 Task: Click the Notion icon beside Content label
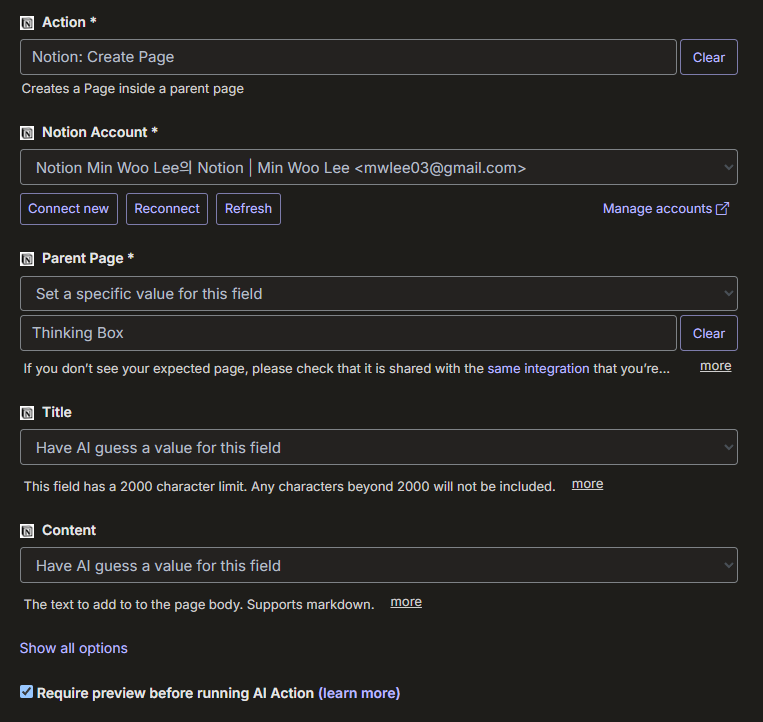click(27, 531)
